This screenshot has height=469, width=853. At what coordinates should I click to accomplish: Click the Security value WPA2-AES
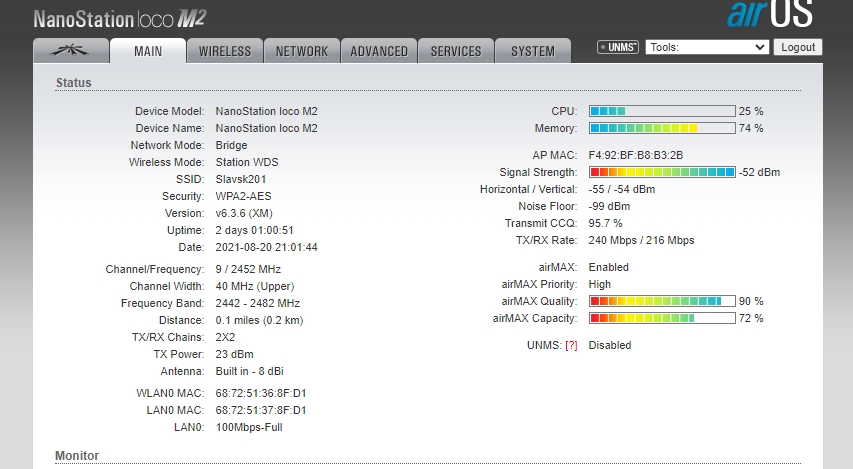(x=243, y=196)
